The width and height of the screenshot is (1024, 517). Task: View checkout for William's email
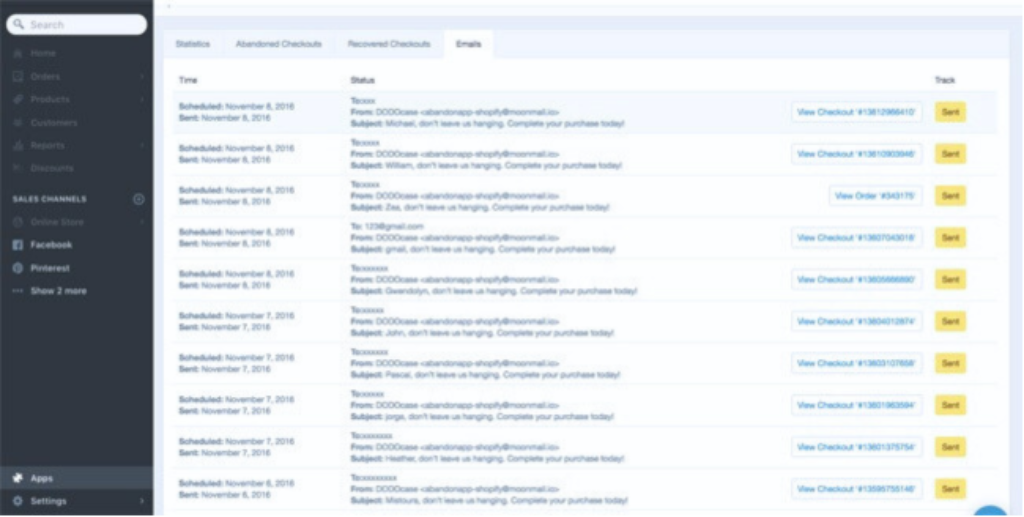[856, 154]
